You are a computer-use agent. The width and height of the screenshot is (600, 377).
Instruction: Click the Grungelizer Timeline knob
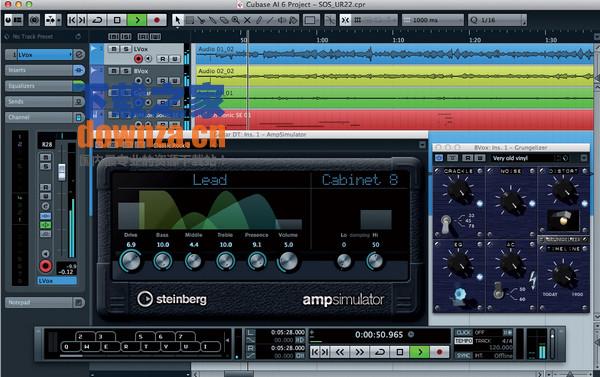563,274
